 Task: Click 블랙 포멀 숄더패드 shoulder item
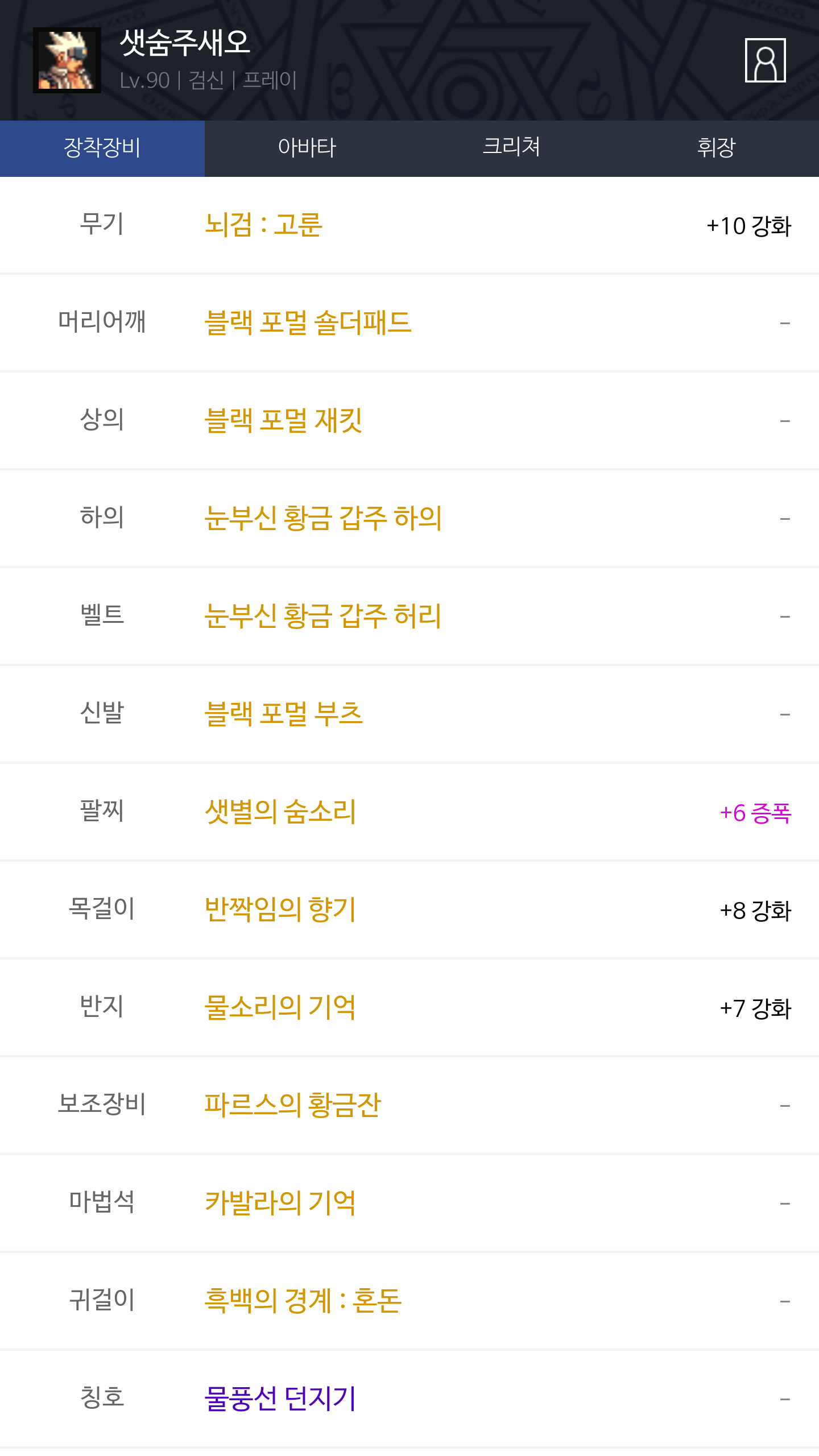click(x=308, y=323)
